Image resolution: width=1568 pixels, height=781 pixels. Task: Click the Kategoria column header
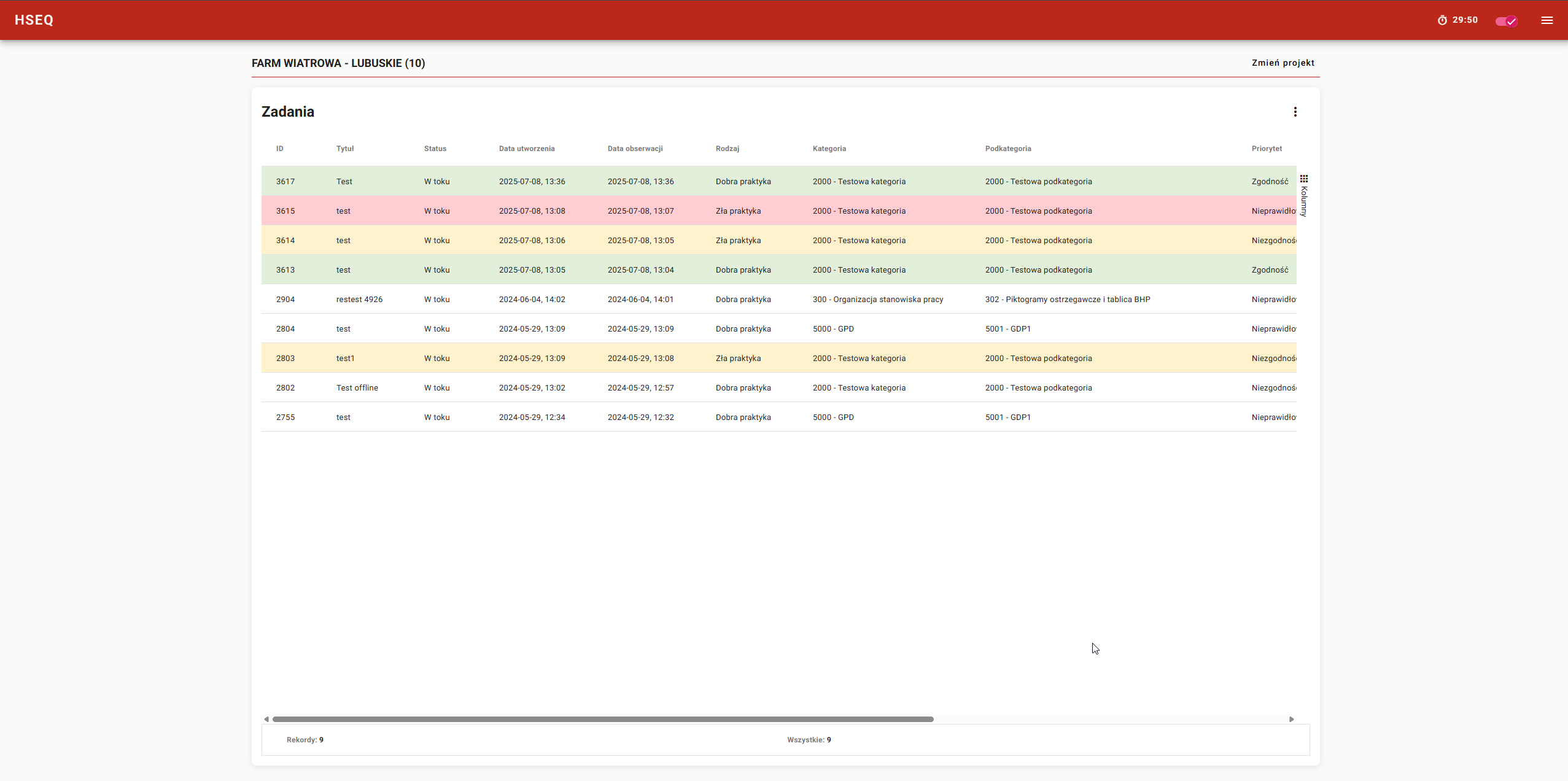[x=829, y=149]
